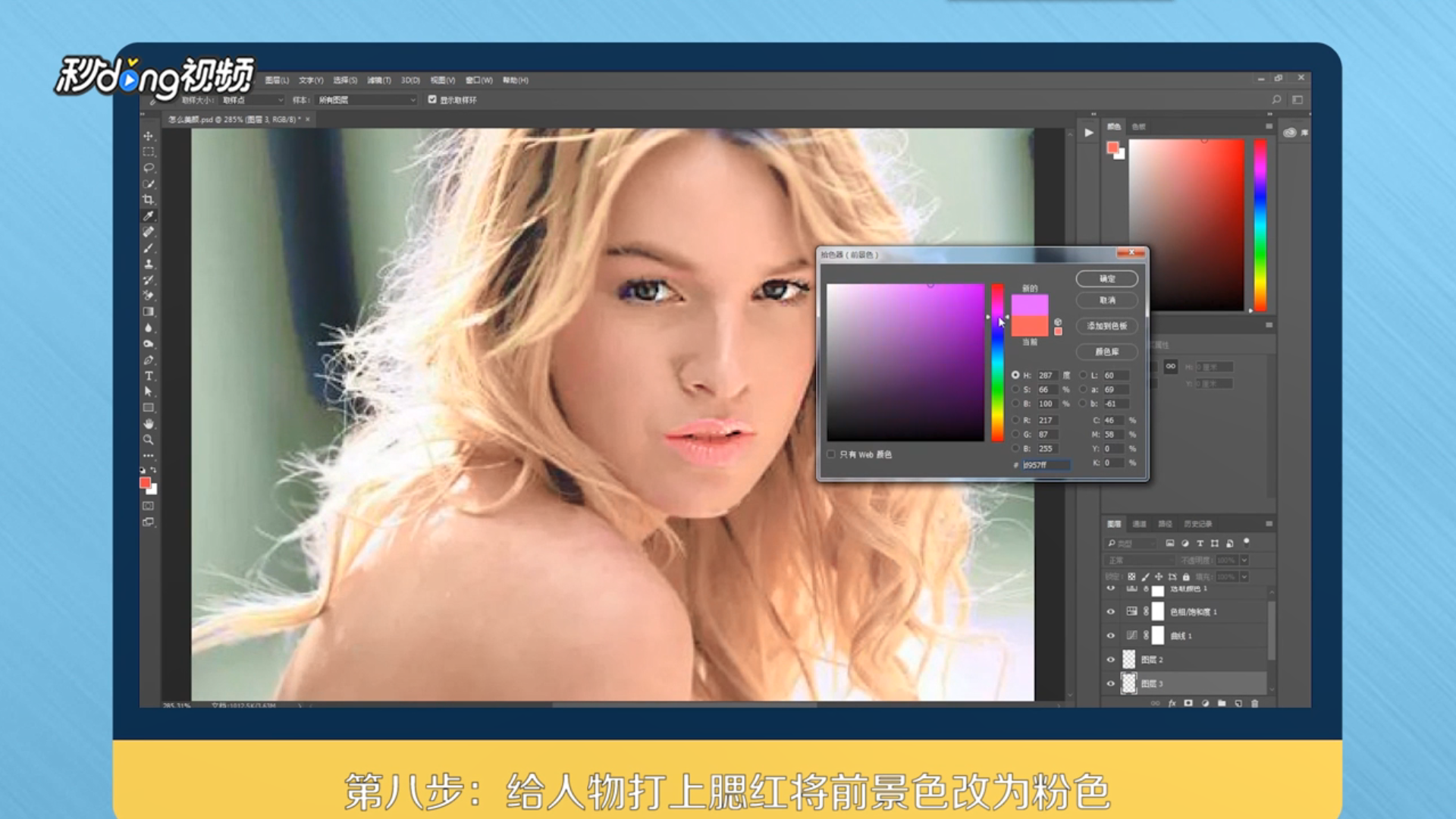The image size is (1456, 819).
Task: Open the 样本 所有图层 dropdown
Action: [x=367, y=100]
